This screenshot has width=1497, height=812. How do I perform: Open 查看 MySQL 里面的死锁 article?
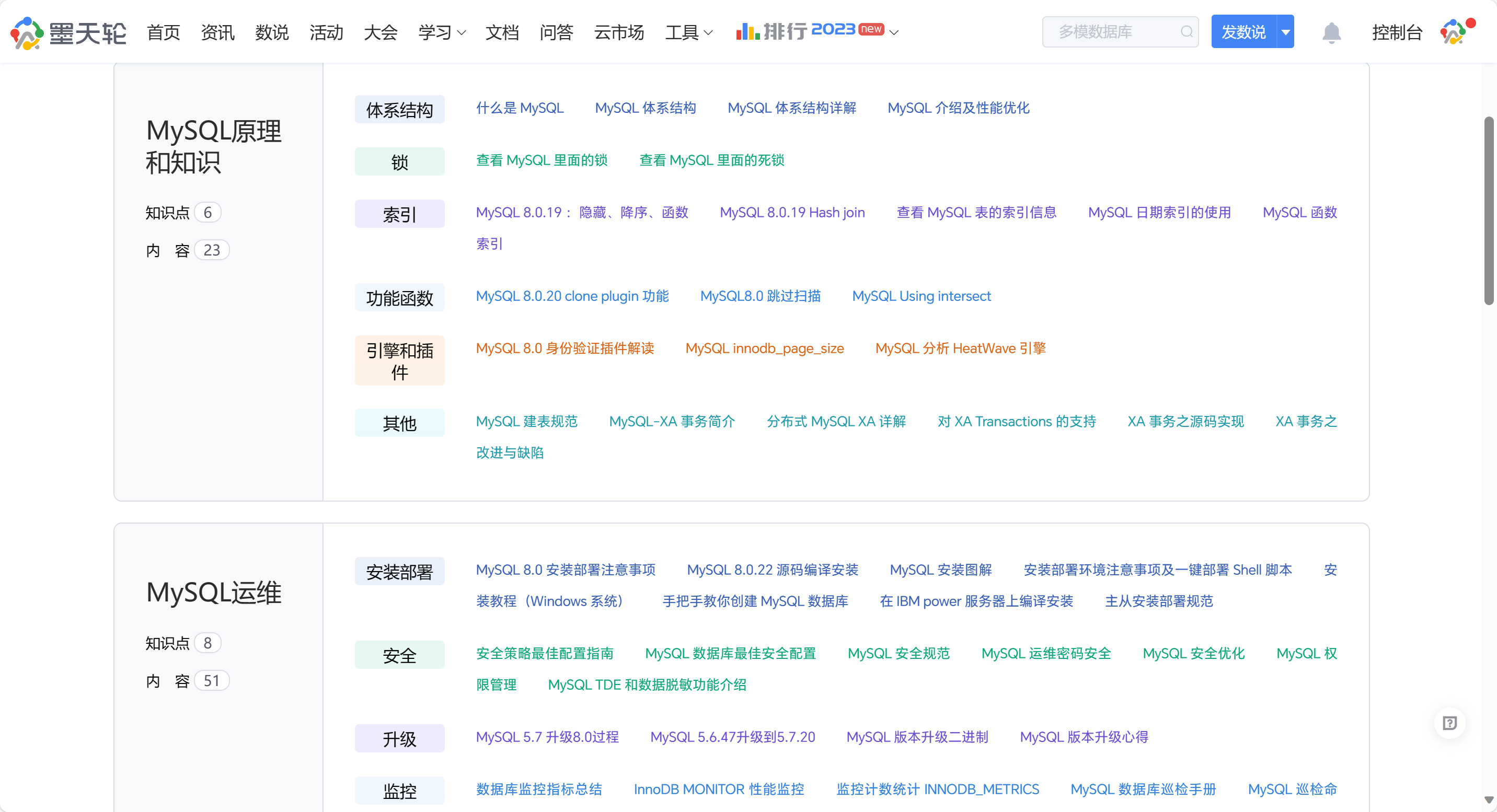coord(712,160)
